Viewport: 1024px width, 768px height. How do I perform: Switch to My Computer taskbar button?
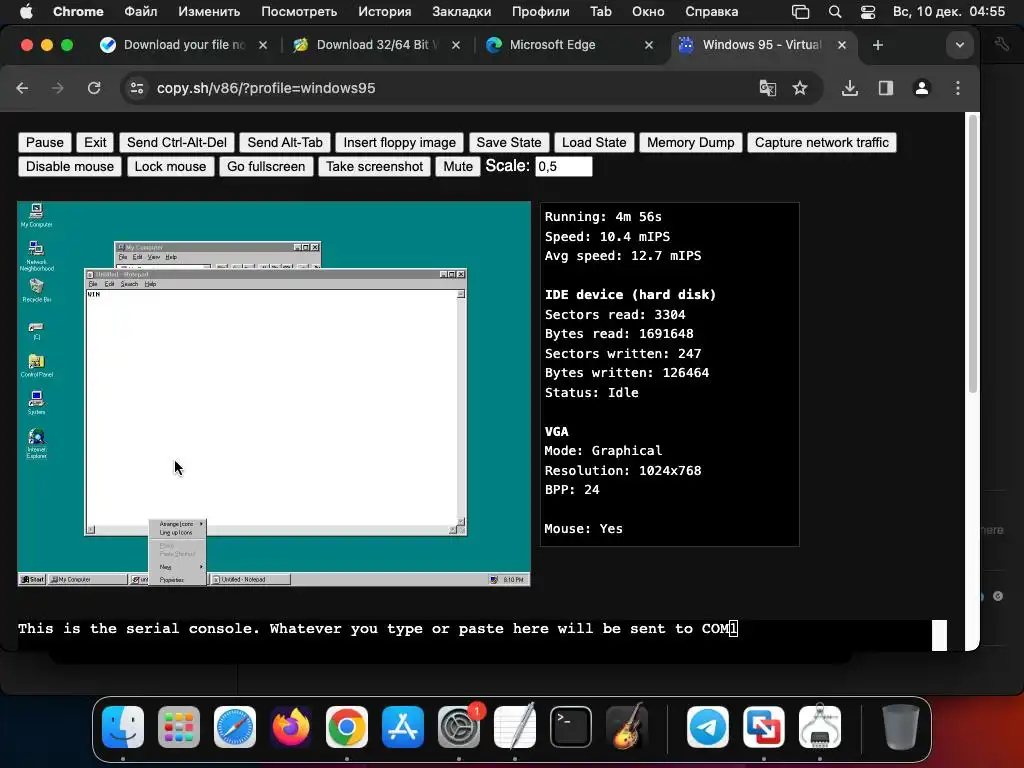pos(88,579)
